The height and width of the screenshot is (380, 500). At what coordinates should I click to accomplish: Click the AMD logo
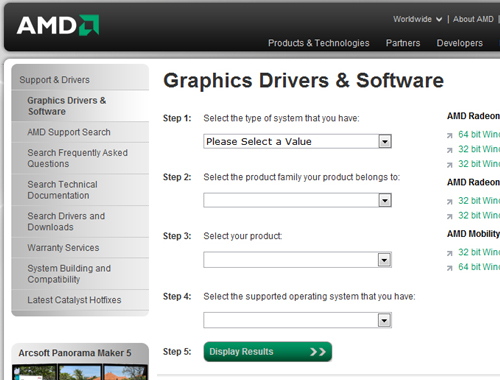tap(58, 25)
